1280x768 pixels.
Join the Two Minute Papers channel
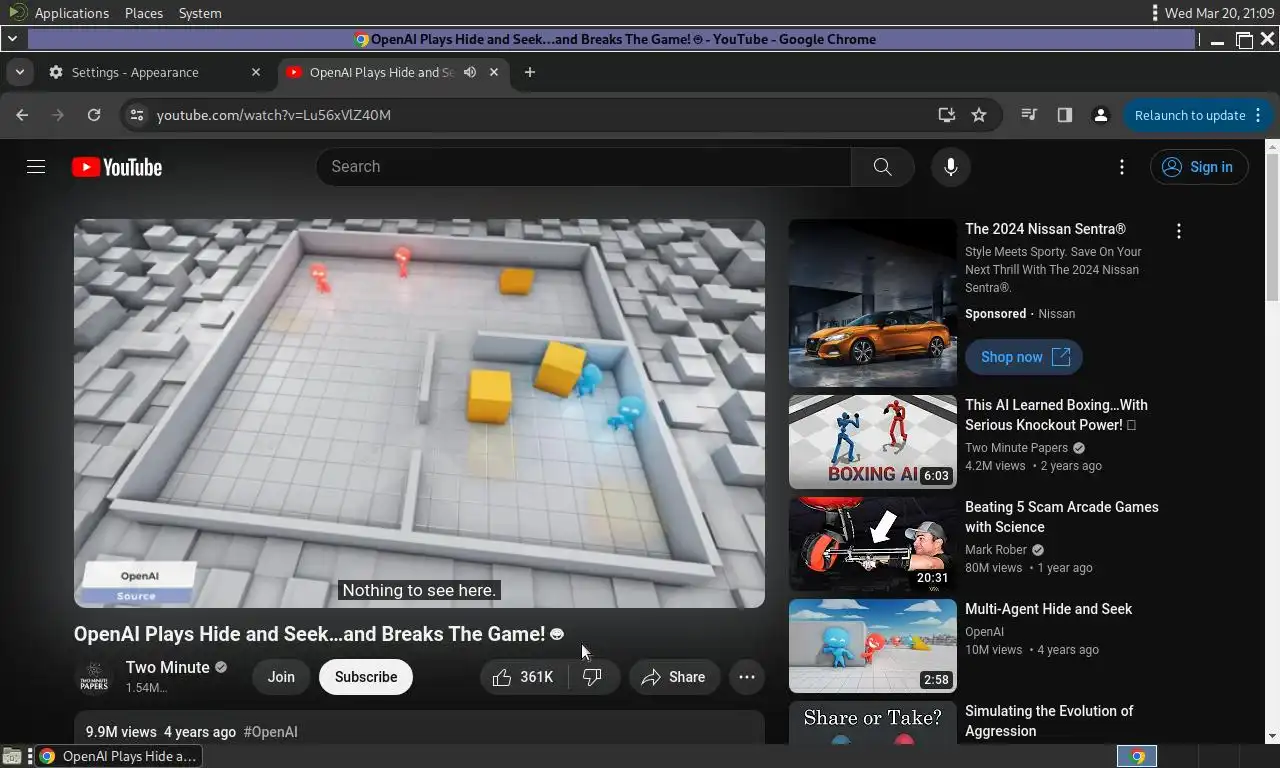point(281,677)
